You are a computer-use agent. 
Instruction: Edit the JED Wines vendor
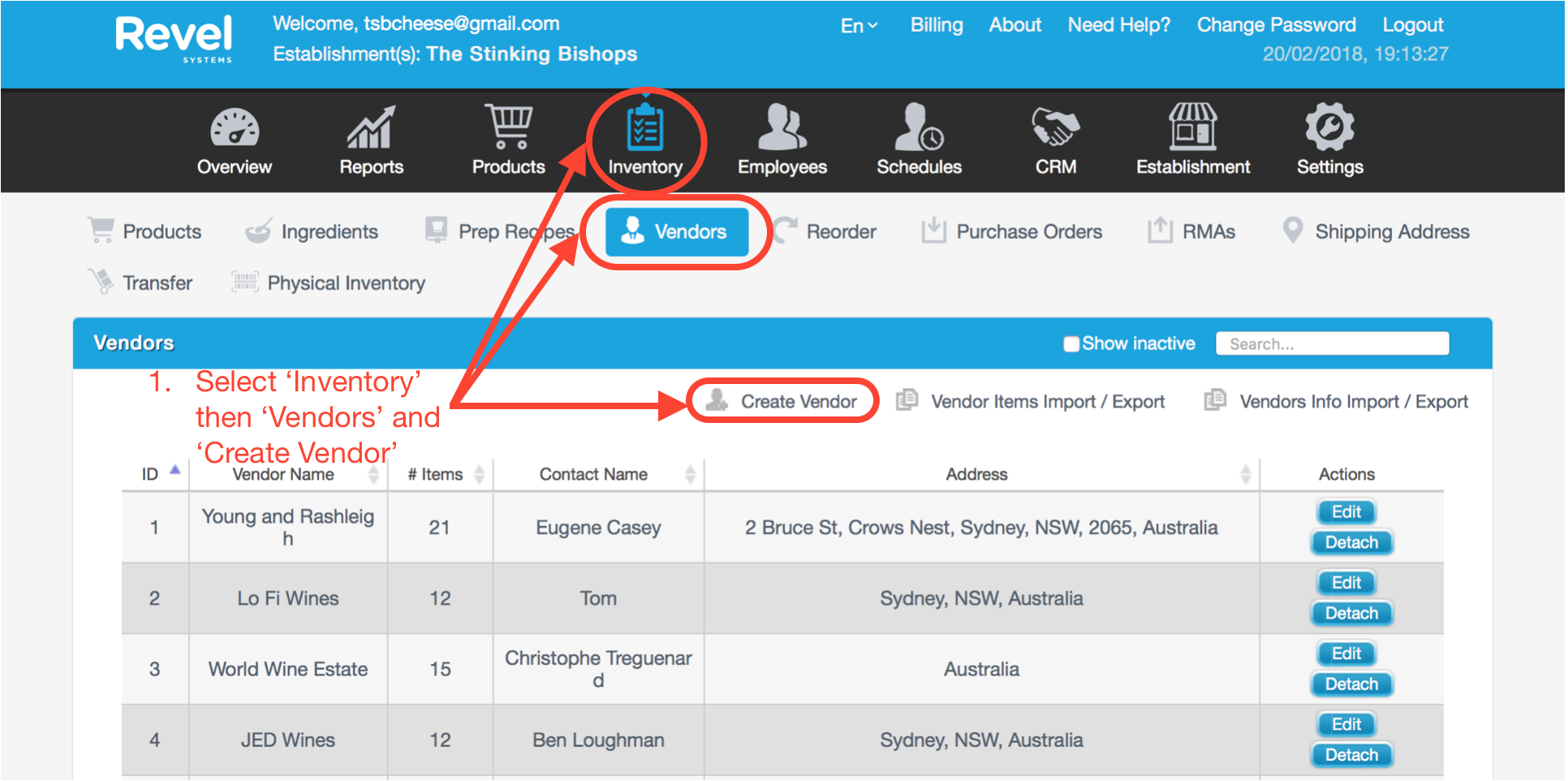1346,724
